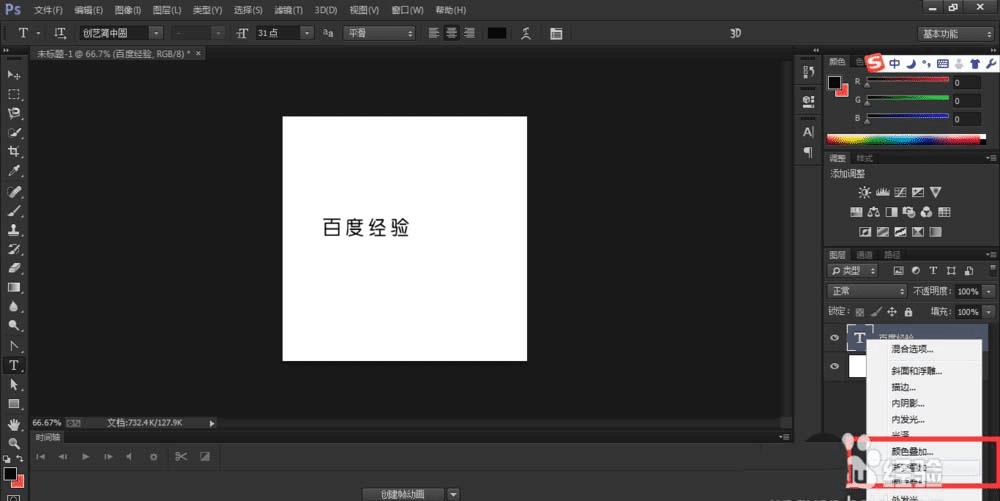
Task: Open the 文件(F) menu
Action: 48,10
